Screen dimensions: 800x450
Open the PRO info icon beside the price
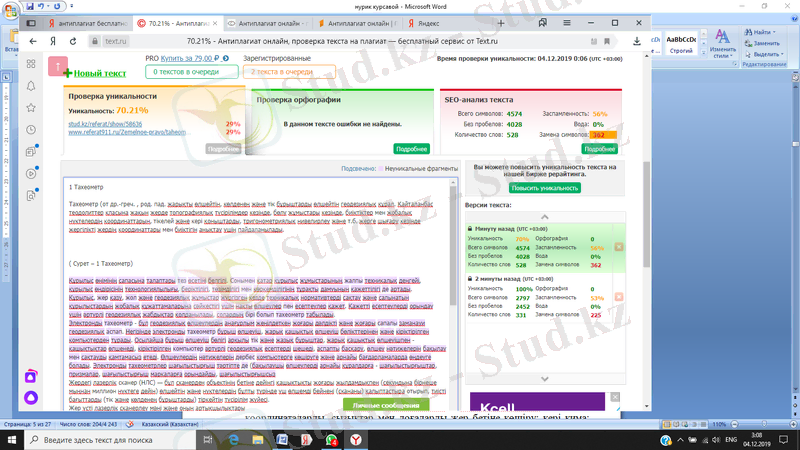(226, 59)
